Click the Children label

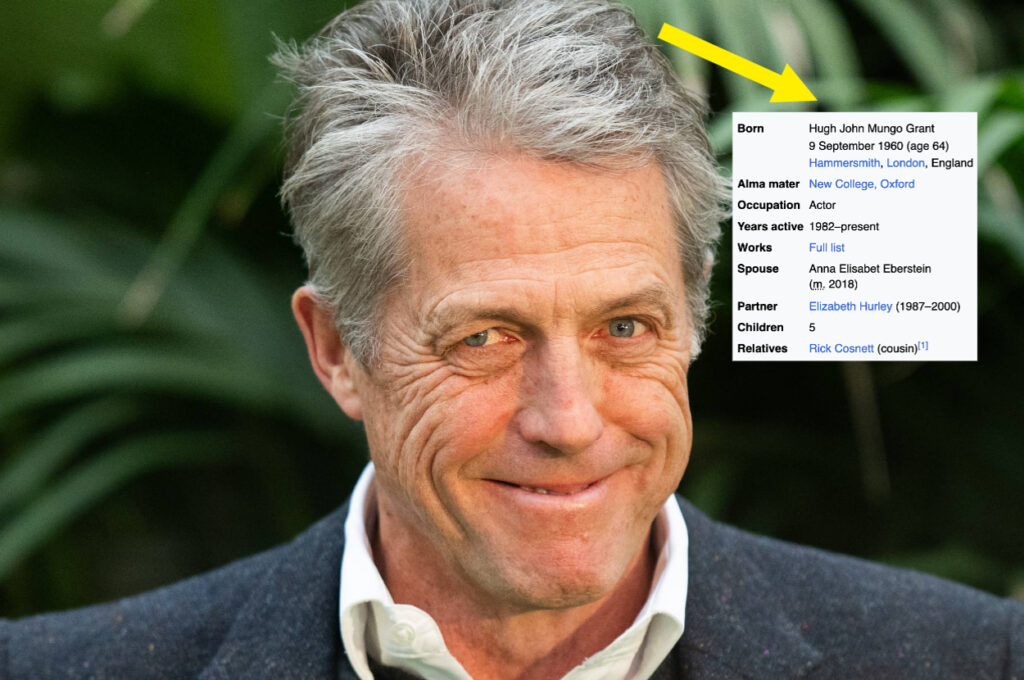pos(760,327)
